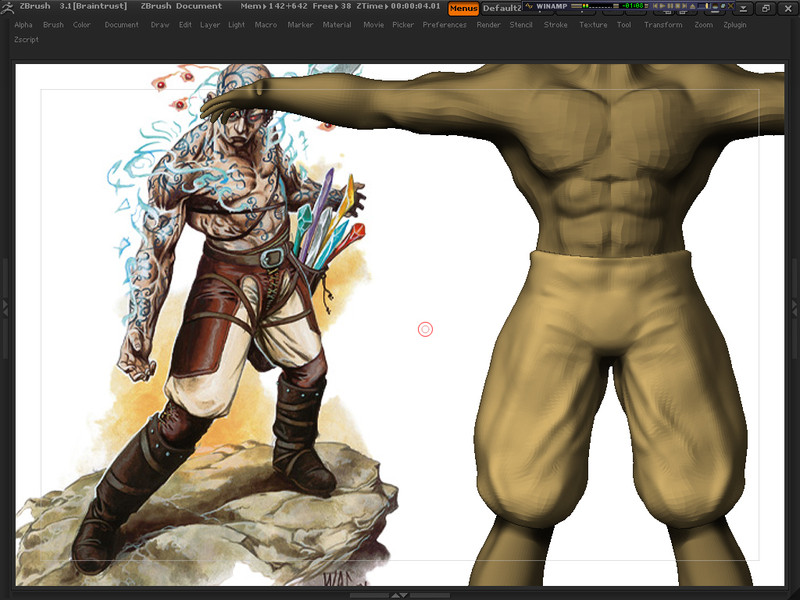Screen dimensions: 800x600
Task: Open the Macro menu
Action: [x=266, y=24]
